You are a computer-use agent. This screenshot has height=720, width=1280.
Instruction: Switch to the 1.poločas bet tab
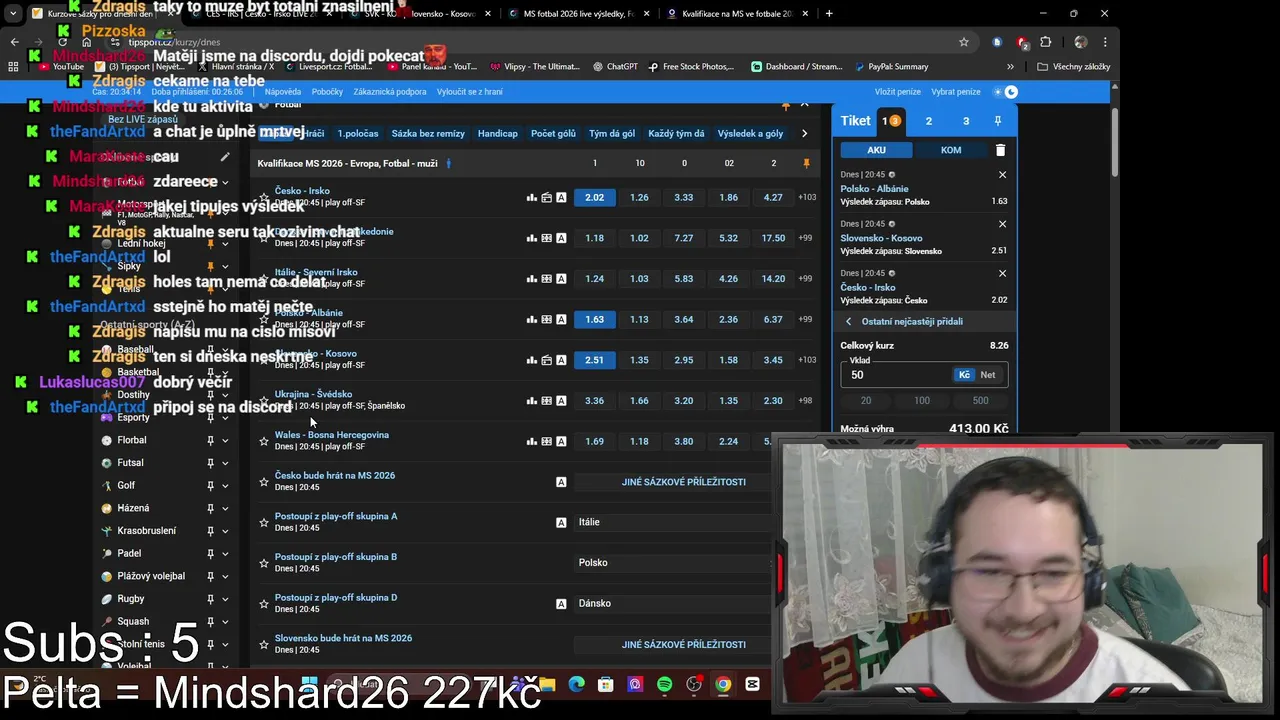pyautogui.click(x=358, y=134)
